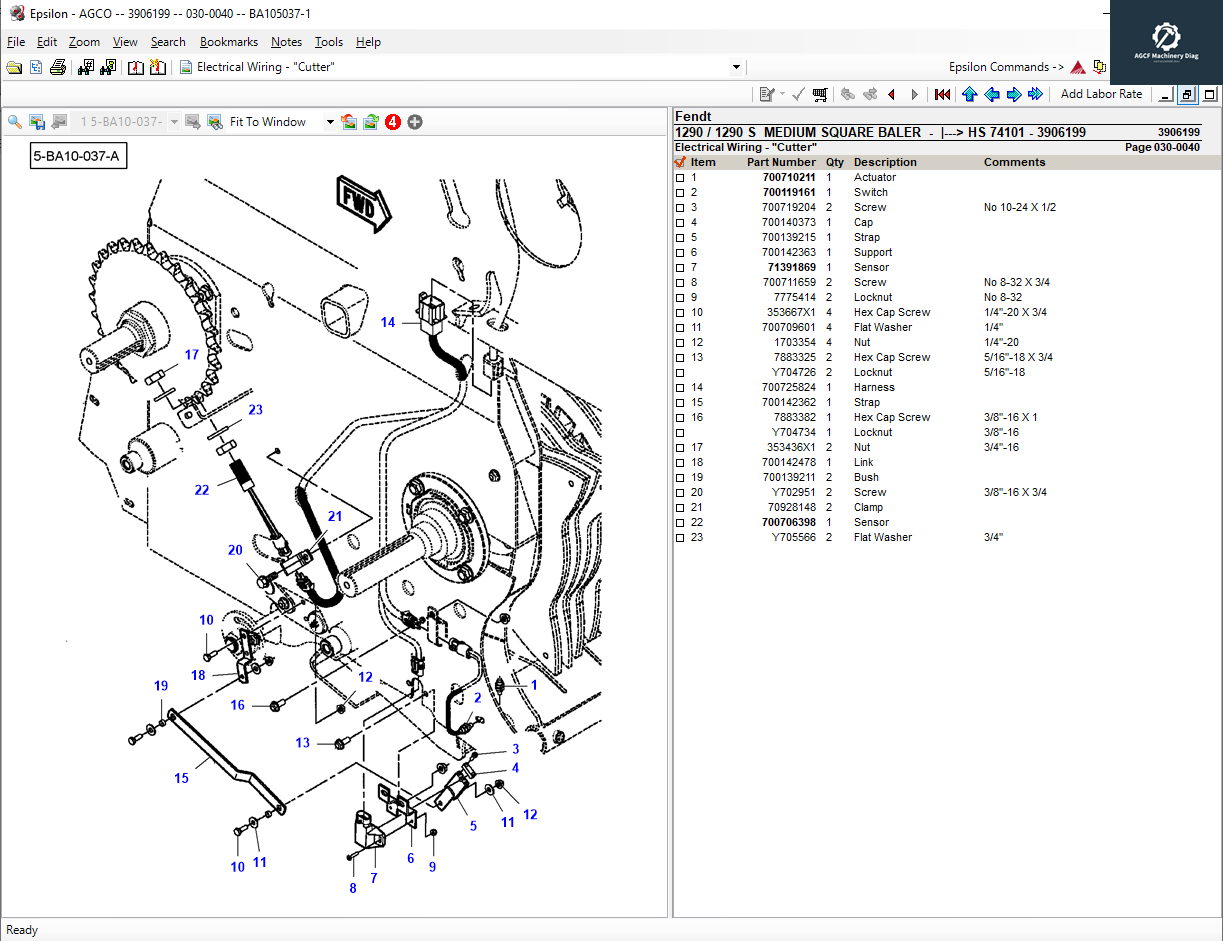Image resolution: width=1223 pixels, height=941 pixels.
Task: Open the Fit To Window zoom dropdown
Action: pos(330,122)
